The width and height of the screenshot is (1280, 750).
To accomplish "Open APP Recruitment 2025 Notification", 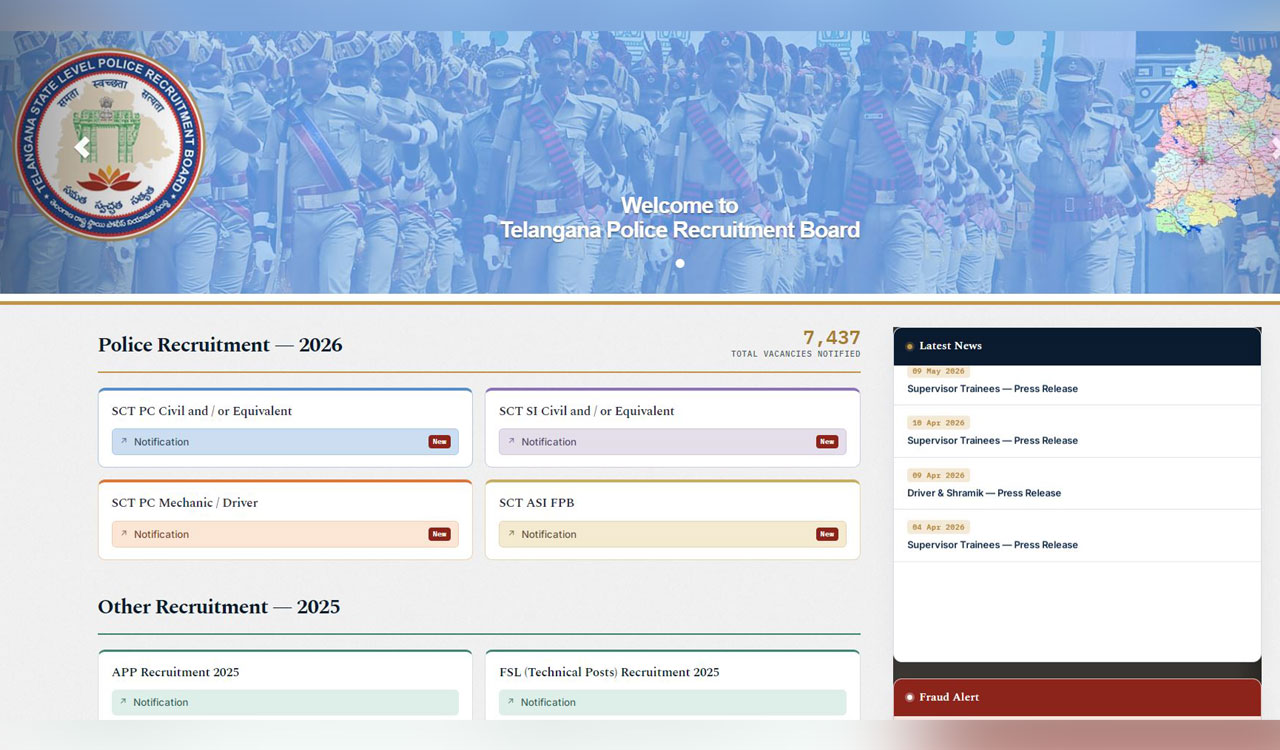I will coord(285,702).
